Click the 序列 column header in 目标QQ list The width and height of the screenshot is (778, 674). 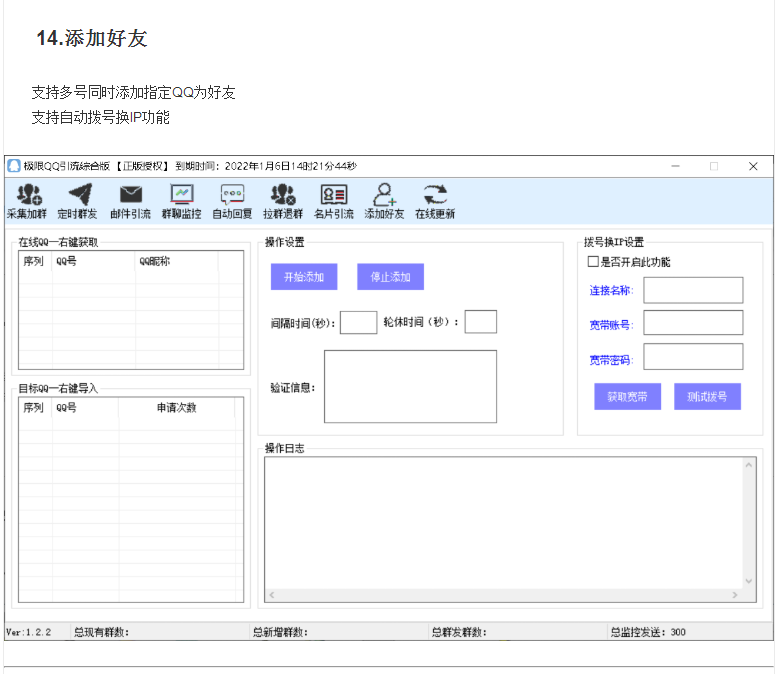[34, 407]
